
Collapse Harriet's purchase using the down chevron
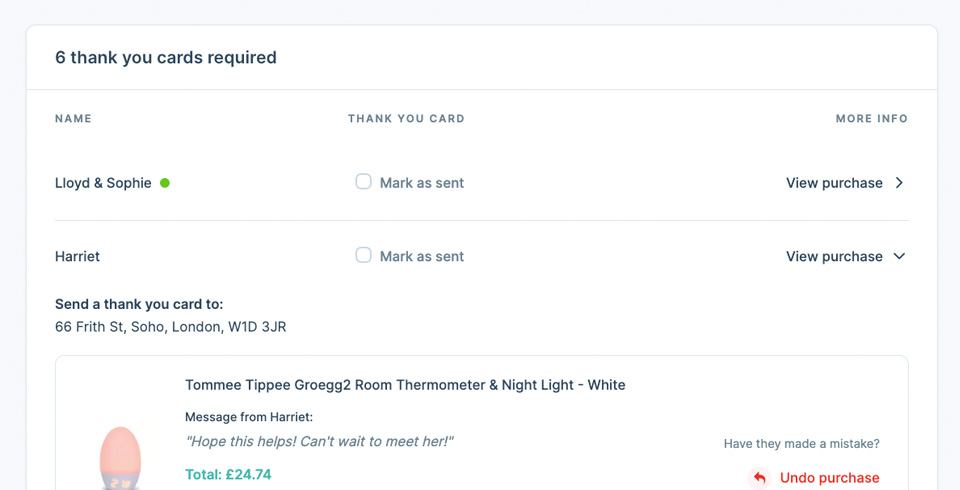tap(899, 256)
